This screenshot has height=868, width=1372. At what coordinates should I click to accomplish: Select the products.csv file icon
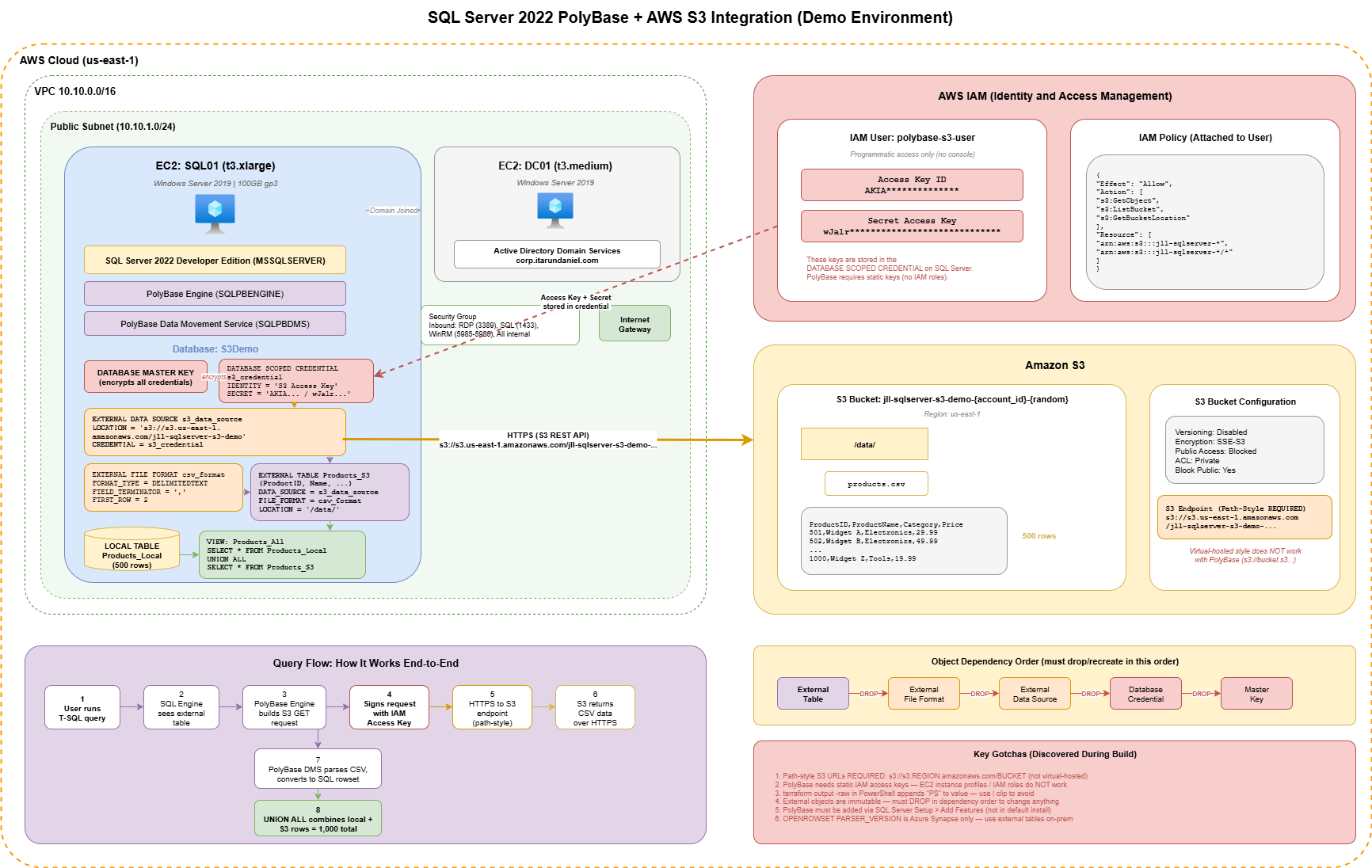click(x=876, y=483)
